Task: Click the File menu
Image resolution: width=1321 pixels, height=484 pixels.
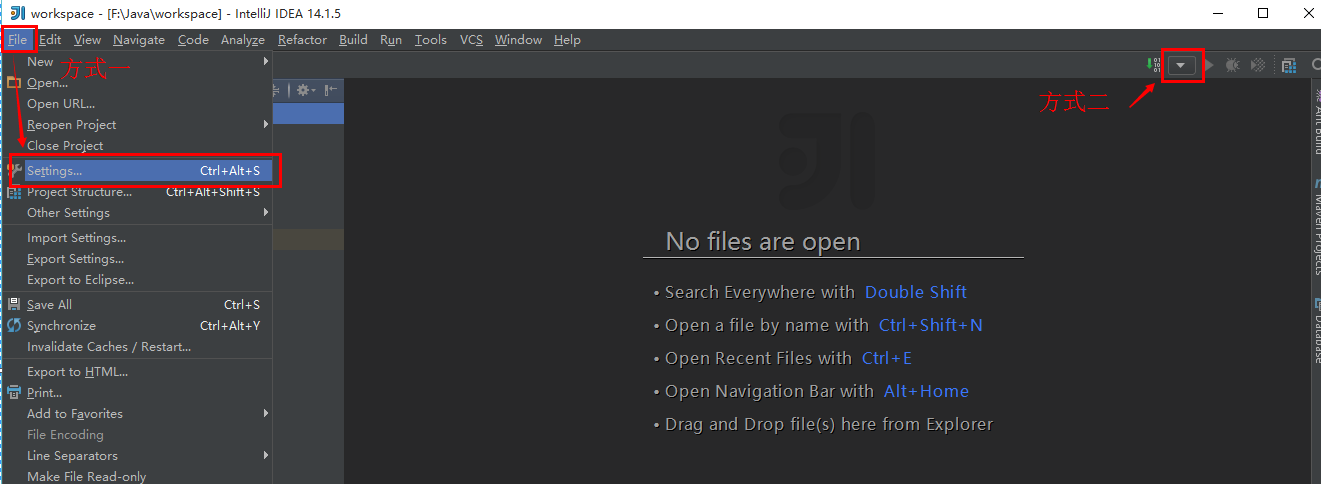Action: pos(18,40)
